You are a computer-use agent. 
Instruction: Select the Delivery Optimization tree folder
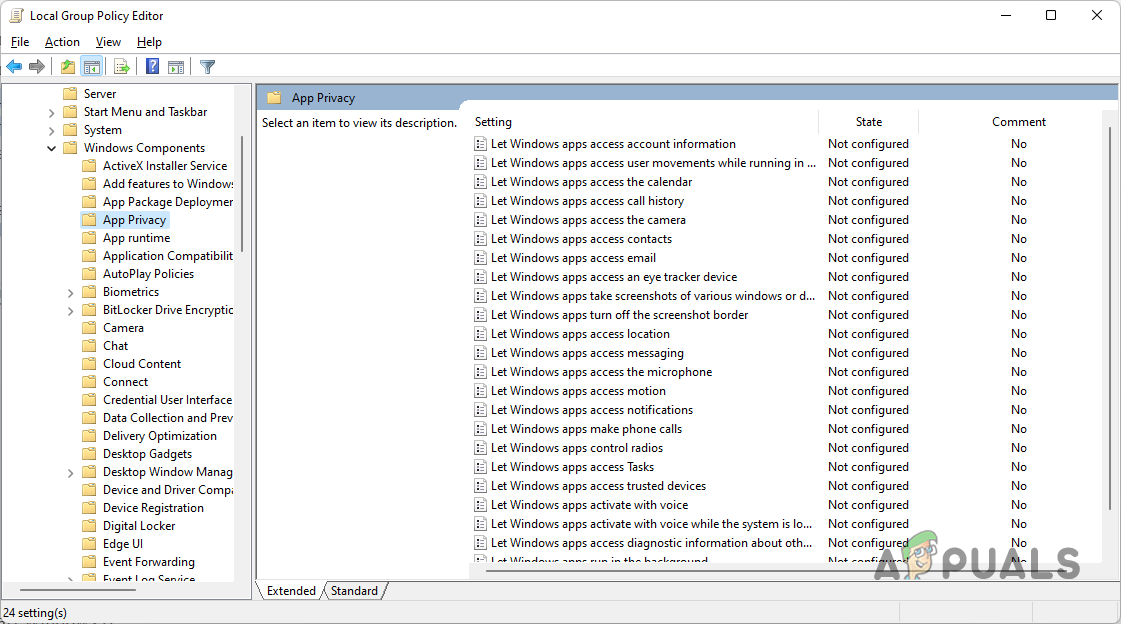(159, 436)
